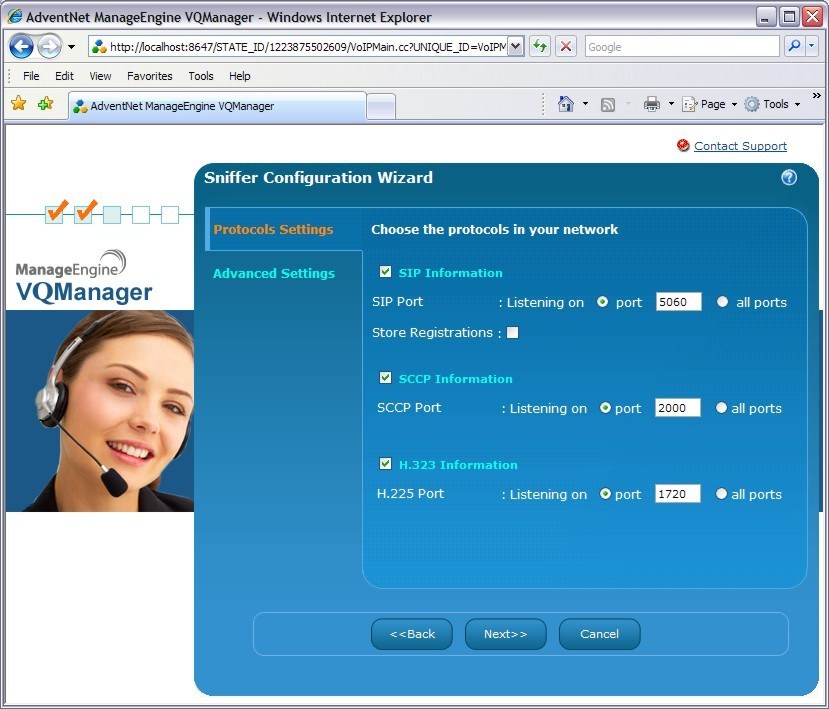Viewport: 829px width, 709px height.
Task: Enable the Store Registrations checkbox
Action: 512,333
